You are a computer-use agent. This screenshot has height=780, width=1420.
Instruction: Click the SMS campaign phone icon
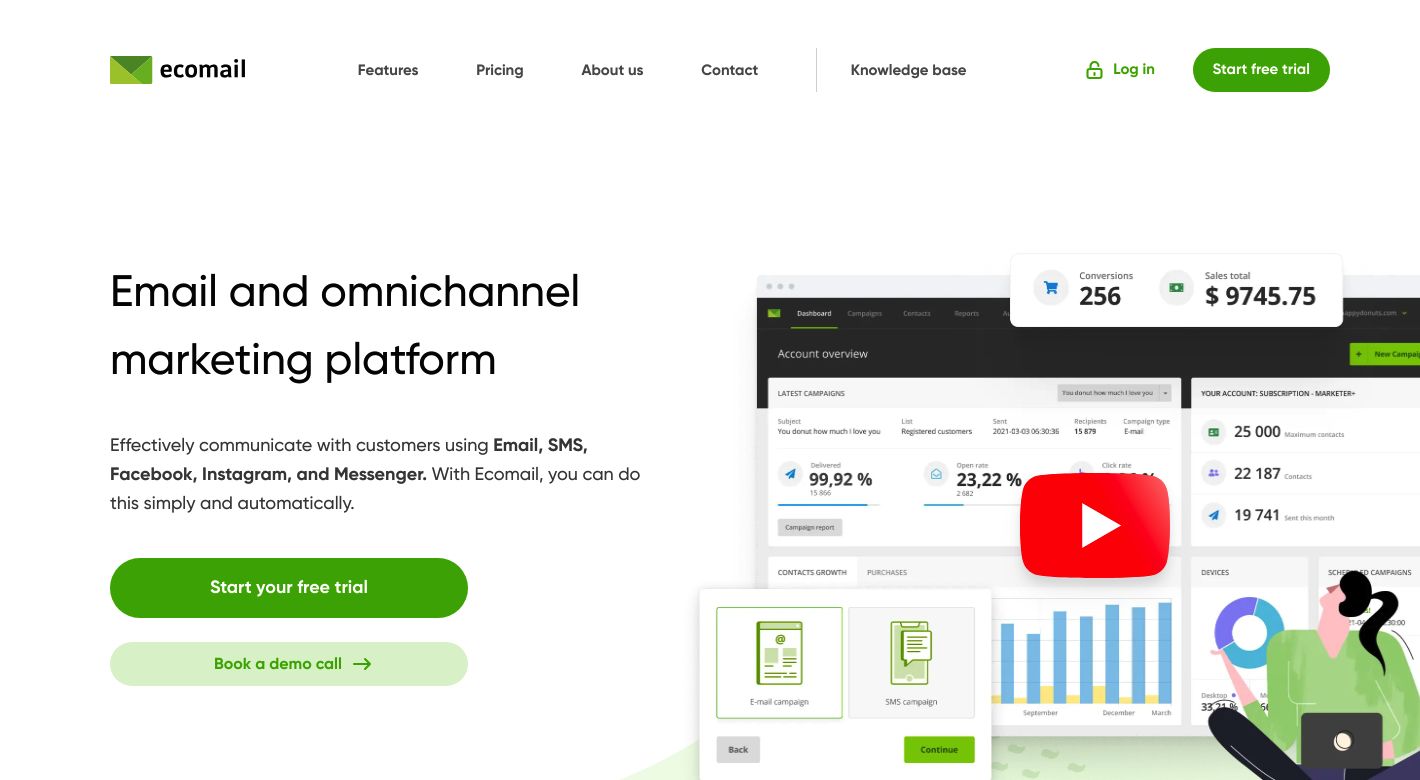pyautogui.click(x=911, y=653)
